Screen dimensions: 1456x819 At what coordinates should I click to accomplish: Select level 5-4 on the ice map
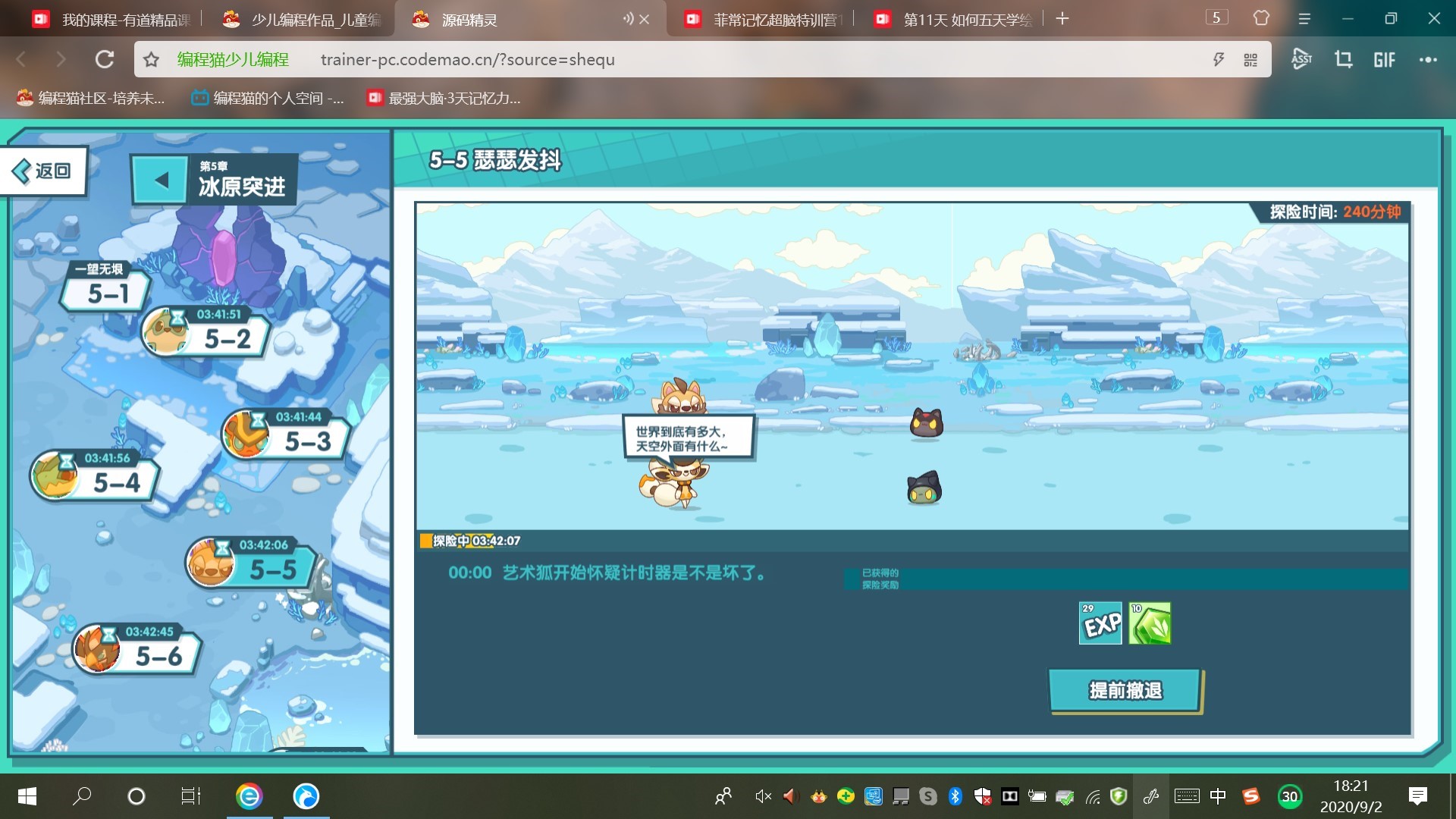point(96,476)
